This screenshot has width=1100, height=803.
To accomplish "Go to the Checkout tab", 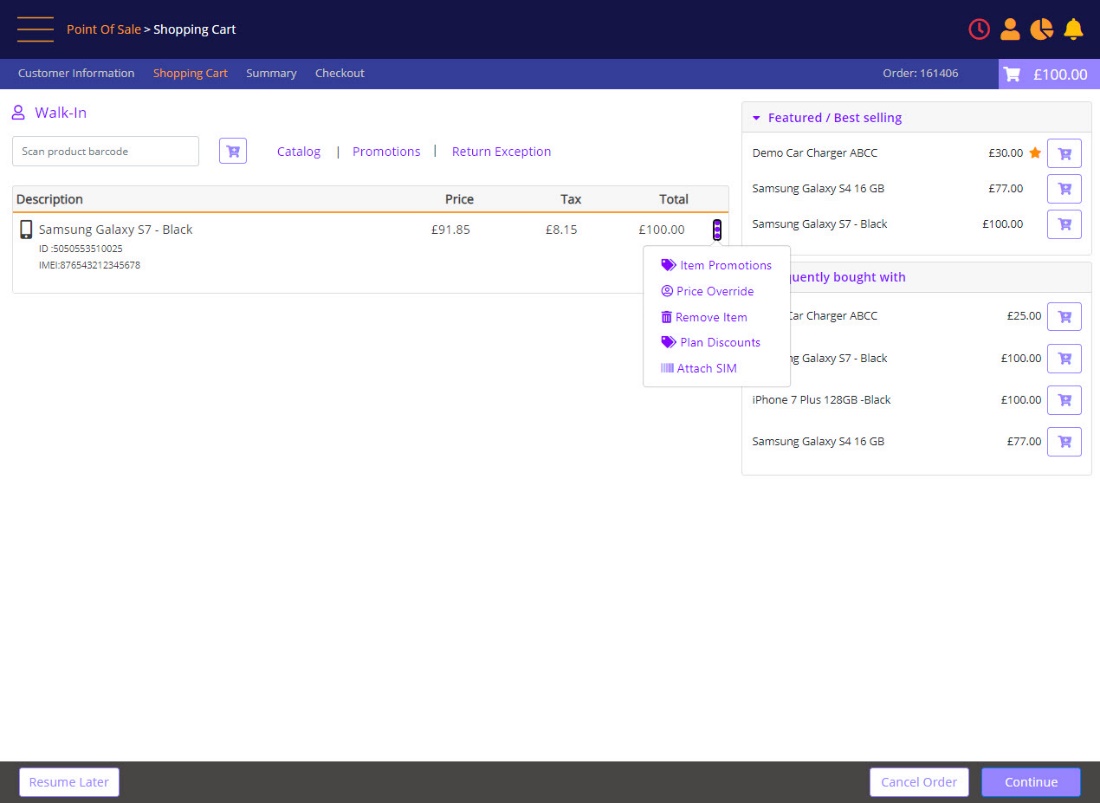I will [340, 73].
